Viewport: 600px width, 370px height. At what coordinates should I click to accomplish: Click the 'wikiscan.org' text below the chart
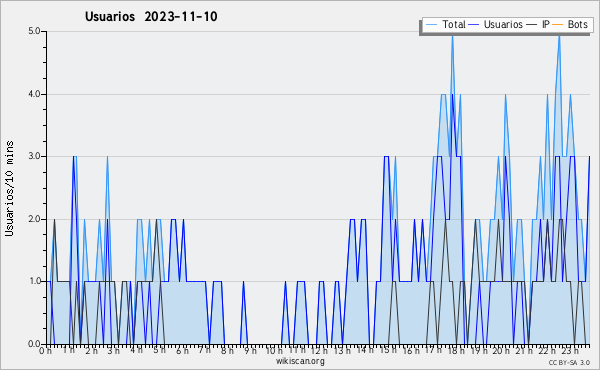click(x=300, y=361)
